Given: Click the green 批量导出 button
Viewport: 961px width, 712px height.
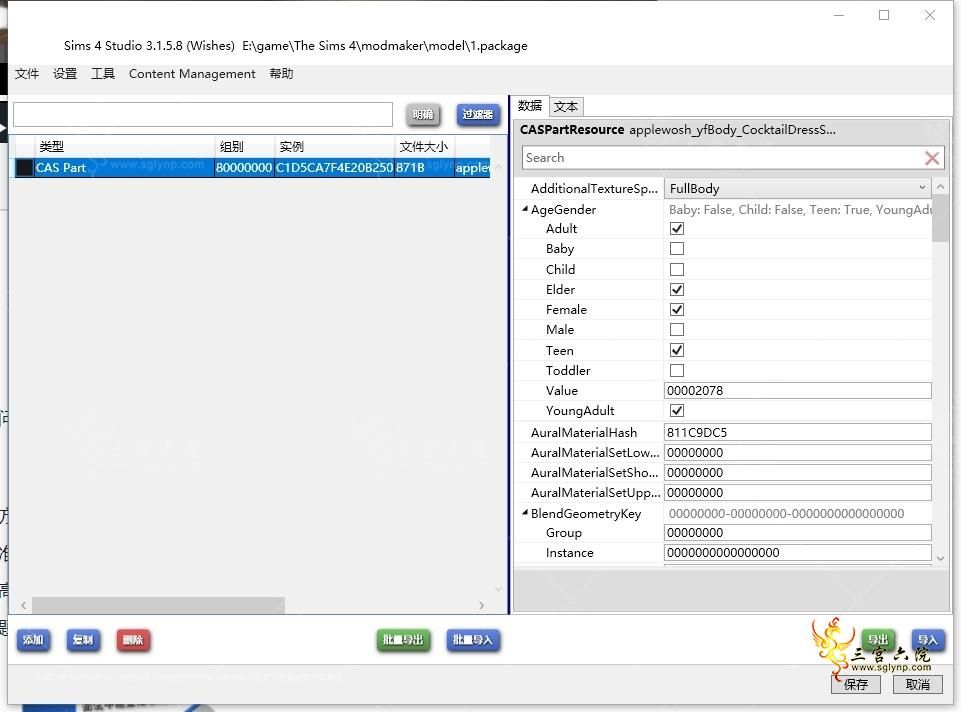Looking at the screenshot, I should pos(403,640).
